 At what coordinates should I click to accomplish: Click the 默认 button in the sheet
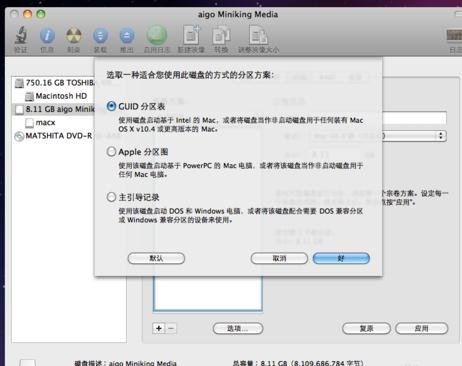pyautogui.click(x=156, y=258)
